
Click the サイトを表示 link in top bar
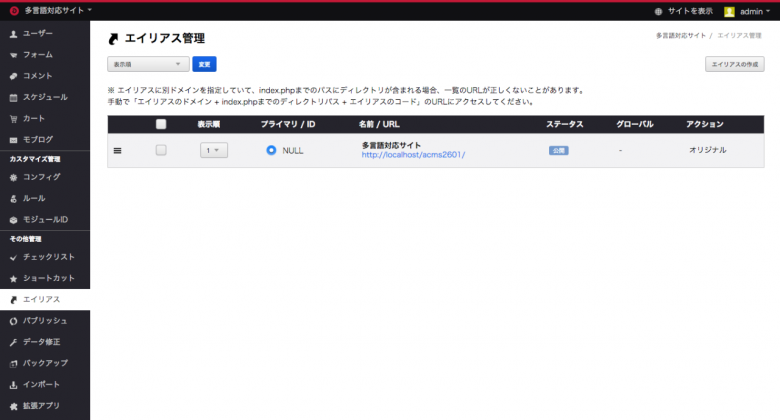[683, 11]
